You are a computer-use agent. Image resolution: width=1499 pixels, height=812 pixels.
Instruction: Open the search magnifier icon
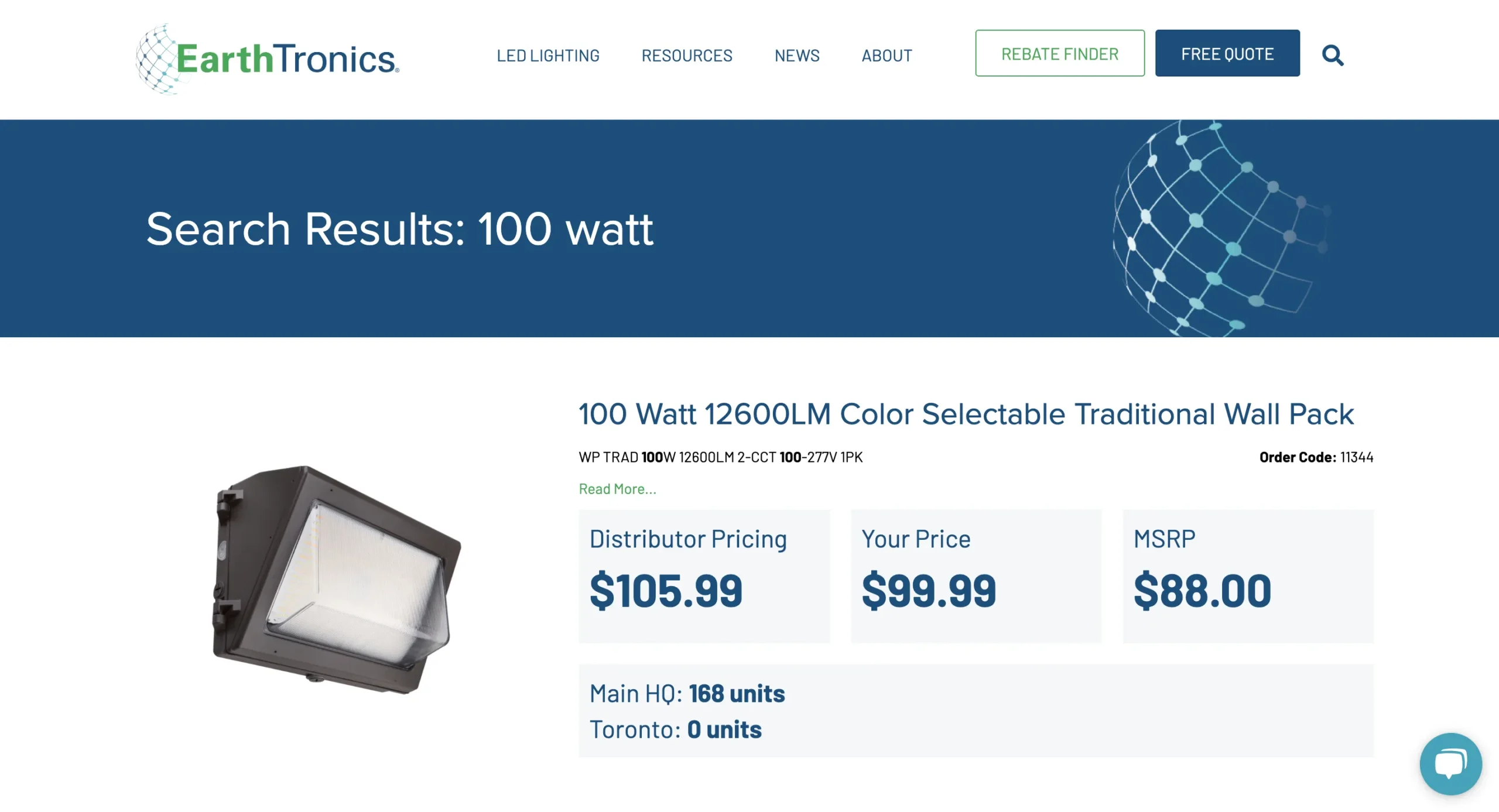click(x=1332, y=55)
